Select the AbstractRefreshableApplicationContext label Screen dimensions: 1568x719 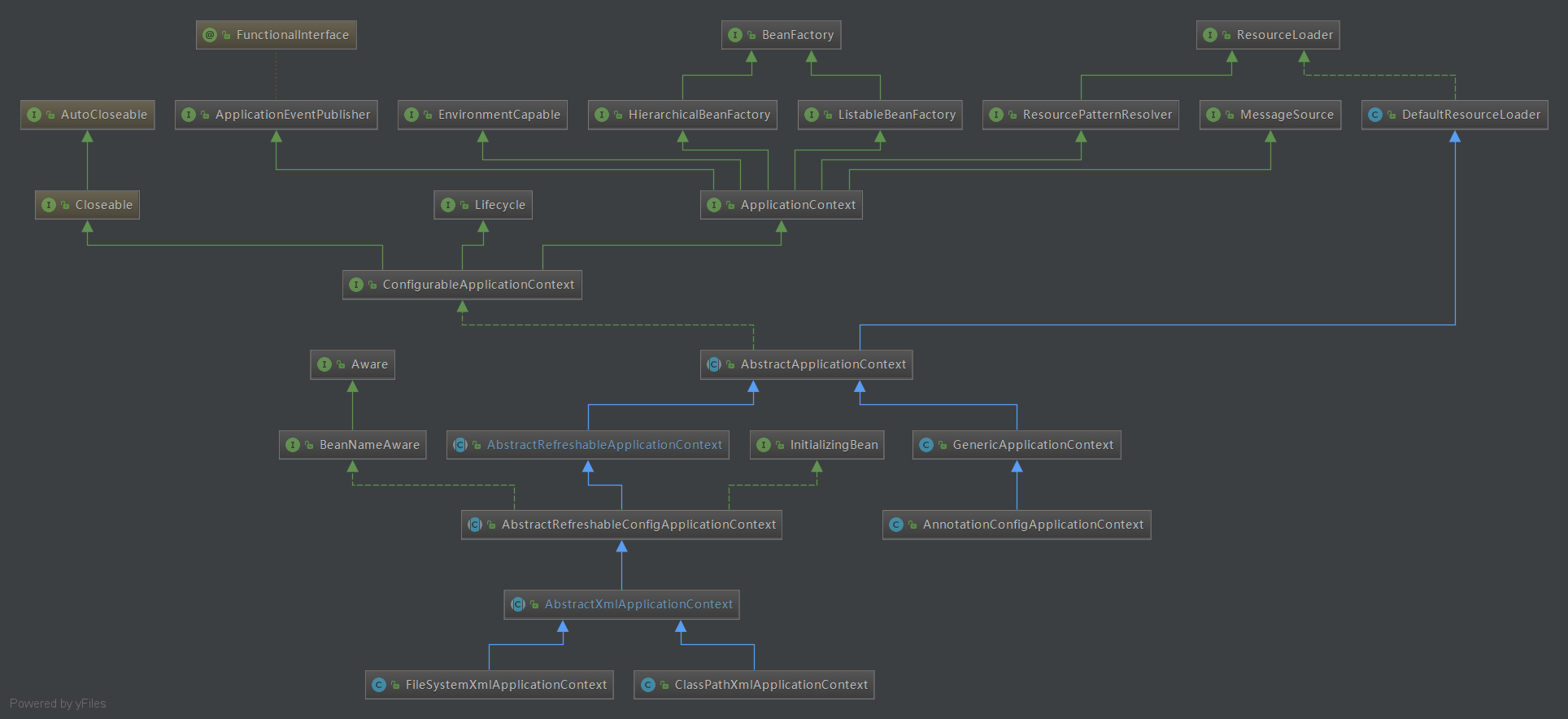(605, 445)
